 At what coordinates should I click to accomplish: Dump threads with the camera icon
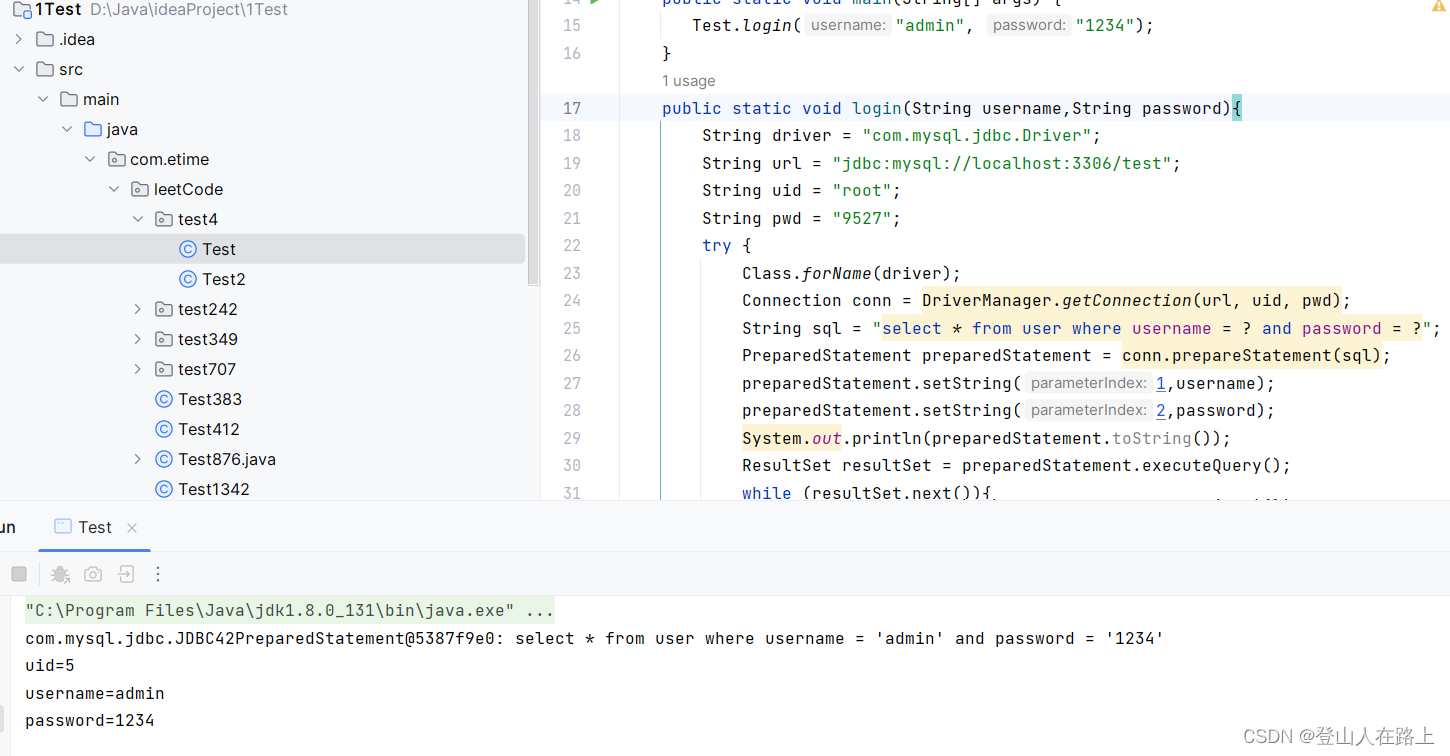93,574
